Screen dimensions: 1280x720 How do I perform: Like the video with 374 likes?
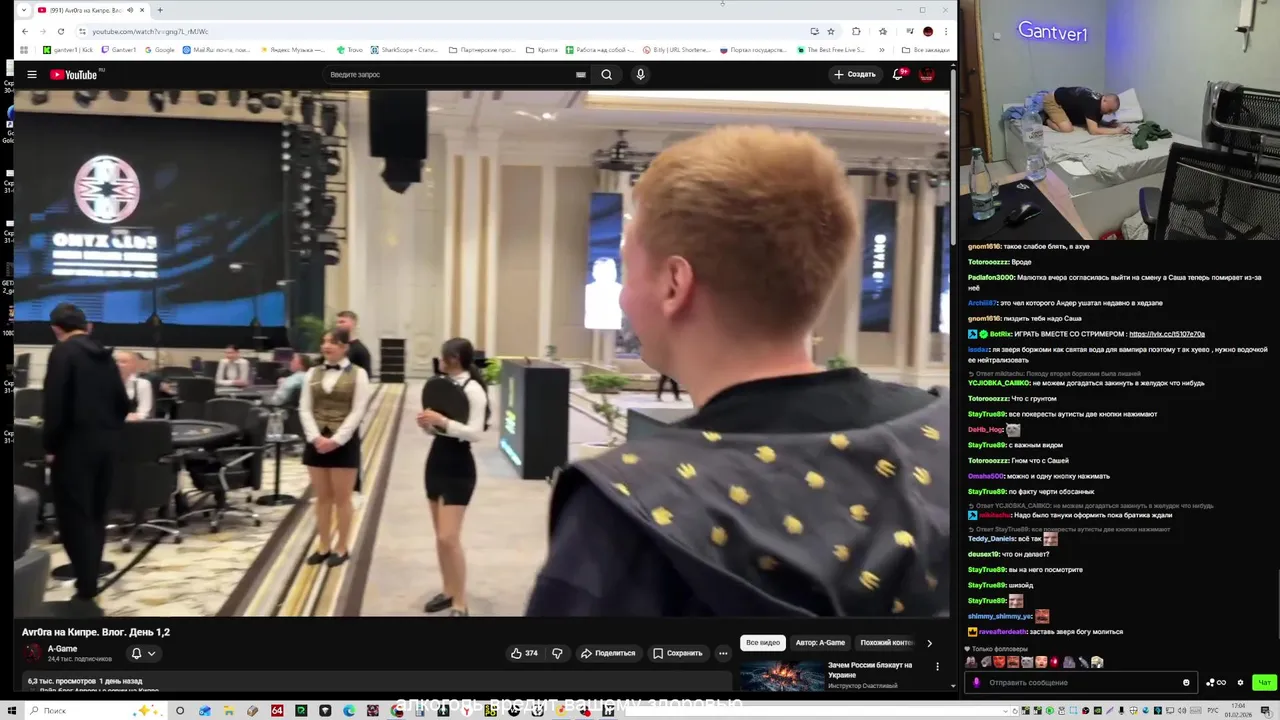coord(524,653)
